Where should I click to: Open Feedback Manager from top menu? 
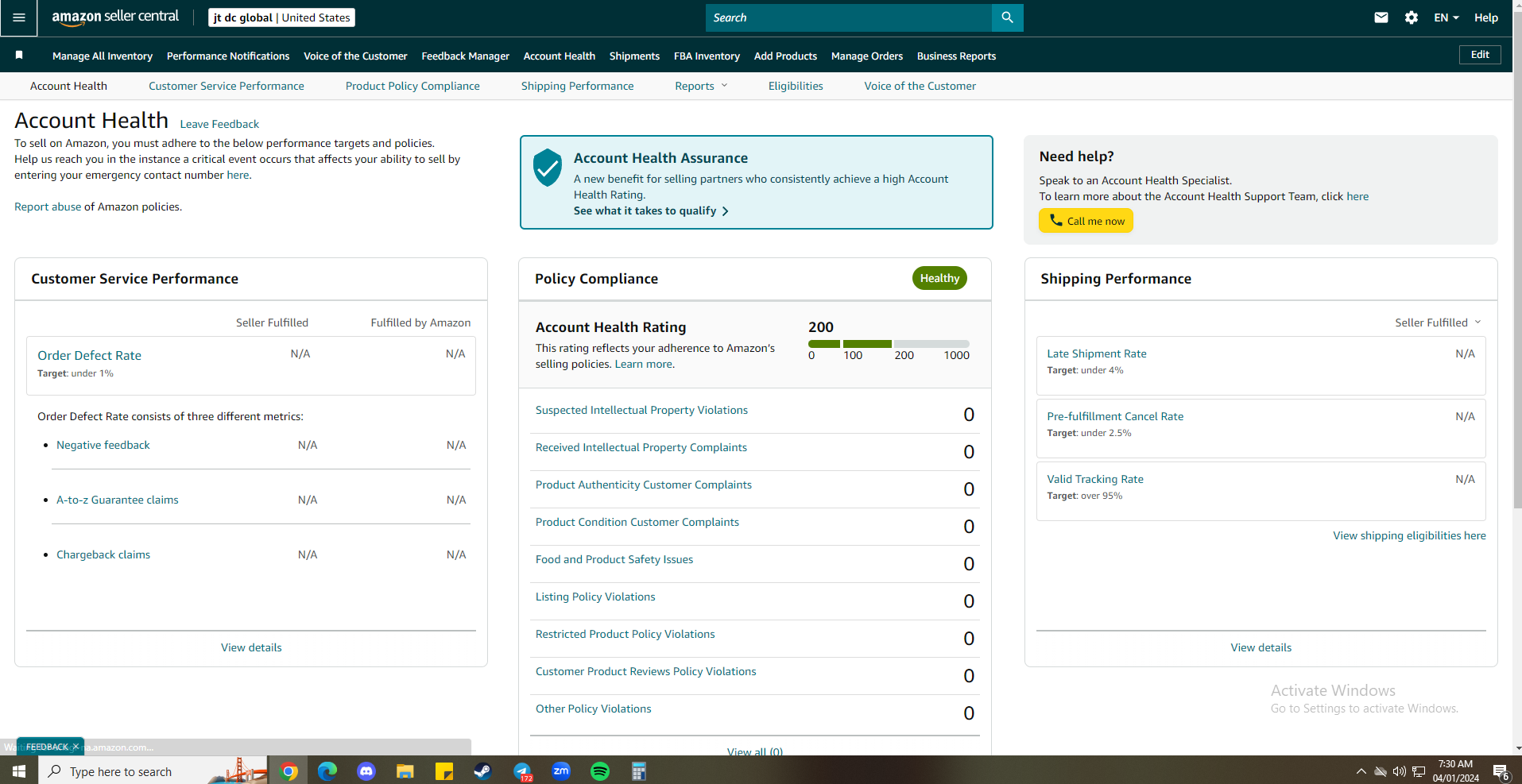pyautogui.click(x=466, y=56)
